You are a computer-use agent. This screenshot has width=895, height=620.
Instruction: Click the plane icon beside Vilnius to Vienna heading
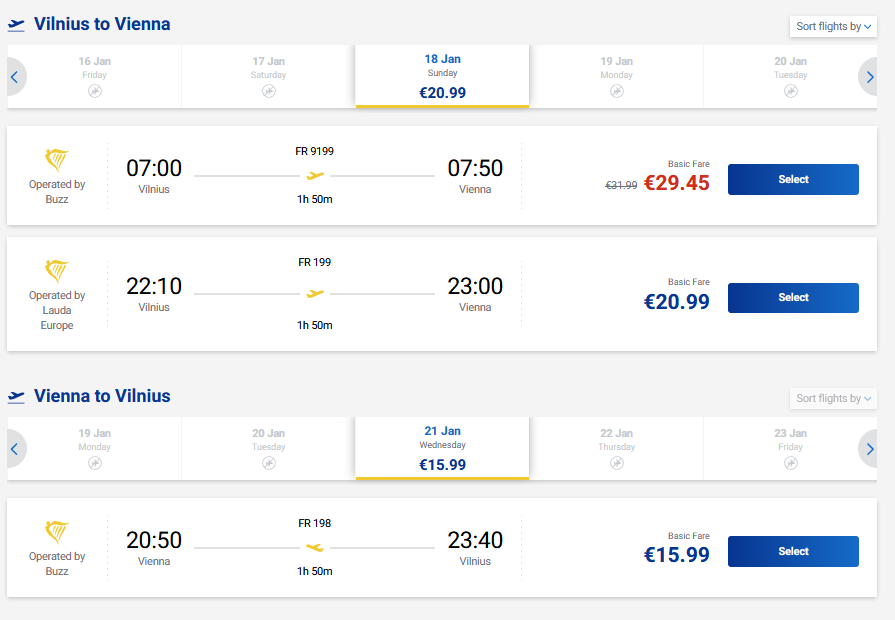tap(16, 25)
